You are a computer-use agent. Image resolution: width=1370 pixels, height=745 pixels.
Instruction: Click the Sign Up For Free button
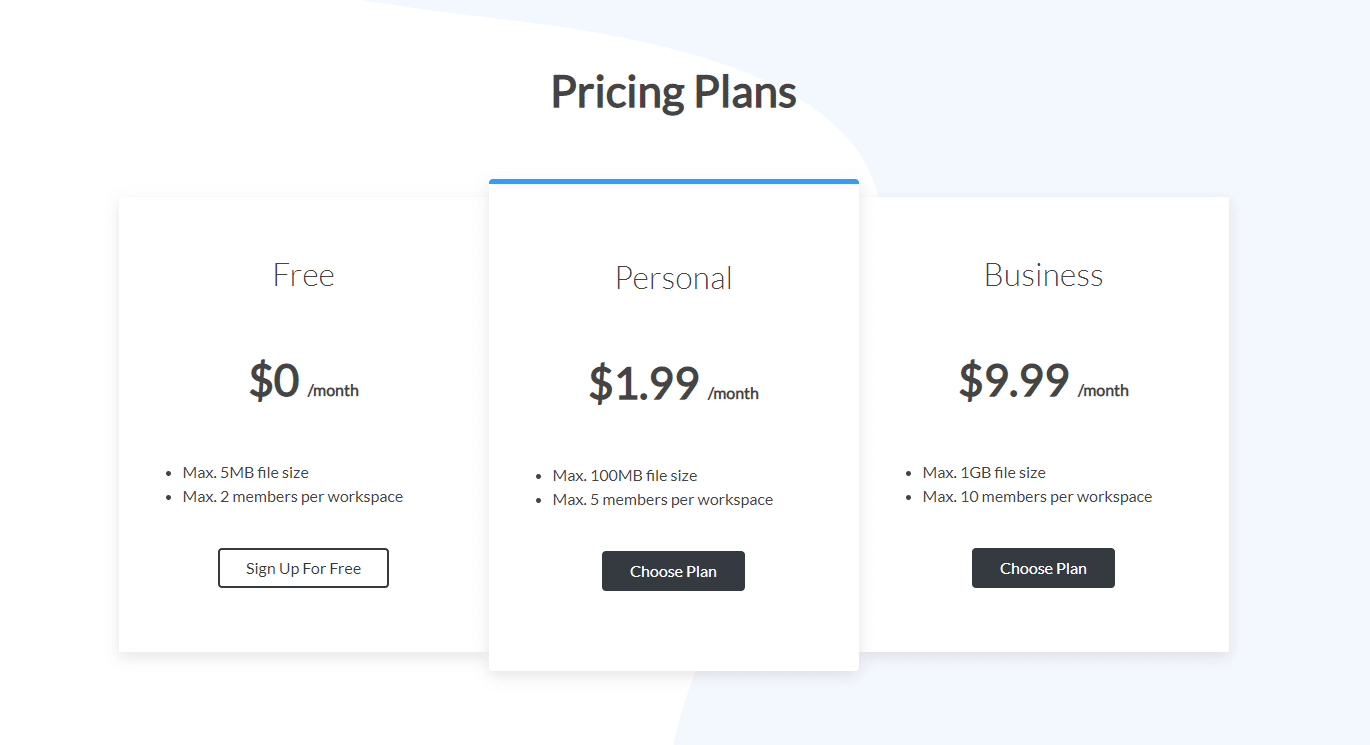tap(303, 568)
